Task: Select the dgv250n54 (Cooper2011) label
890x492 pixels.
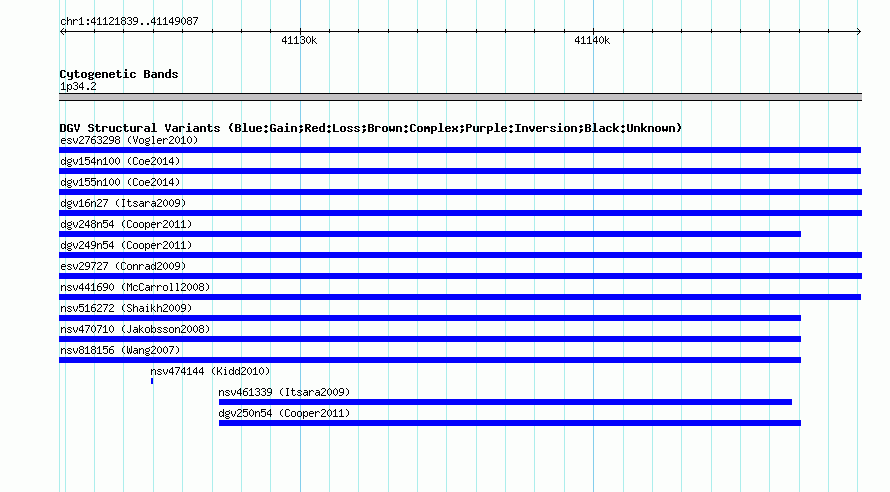Action: [x=284, y=413]
